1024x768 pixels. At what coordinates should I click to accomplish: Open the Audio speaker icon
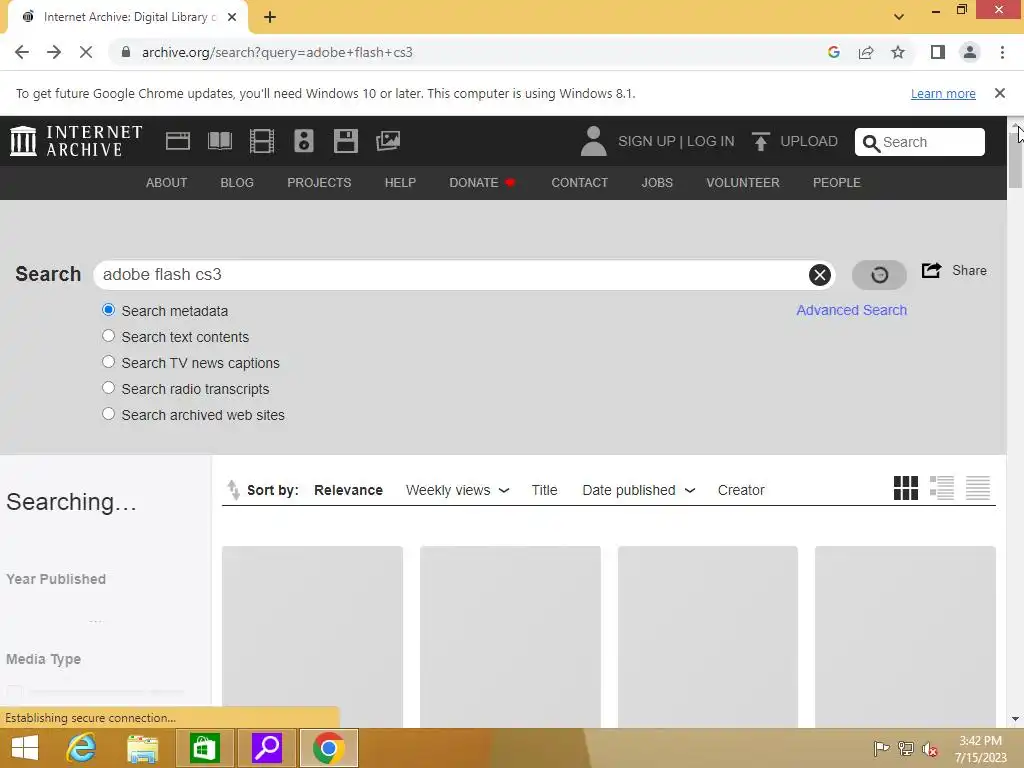304,141
